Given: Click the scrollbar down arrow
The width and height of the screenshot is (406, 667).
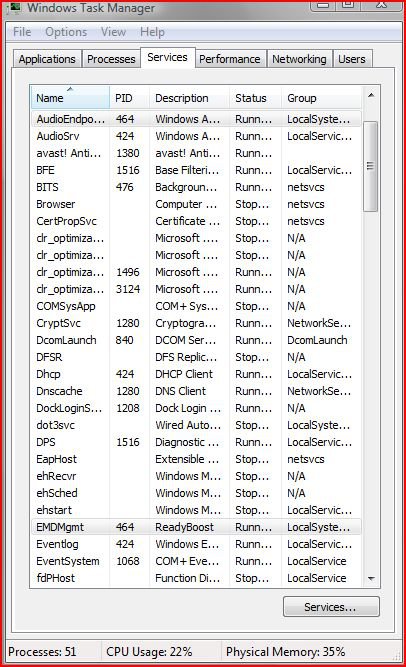Looking at the screenshot, I should tap(371, 579).
